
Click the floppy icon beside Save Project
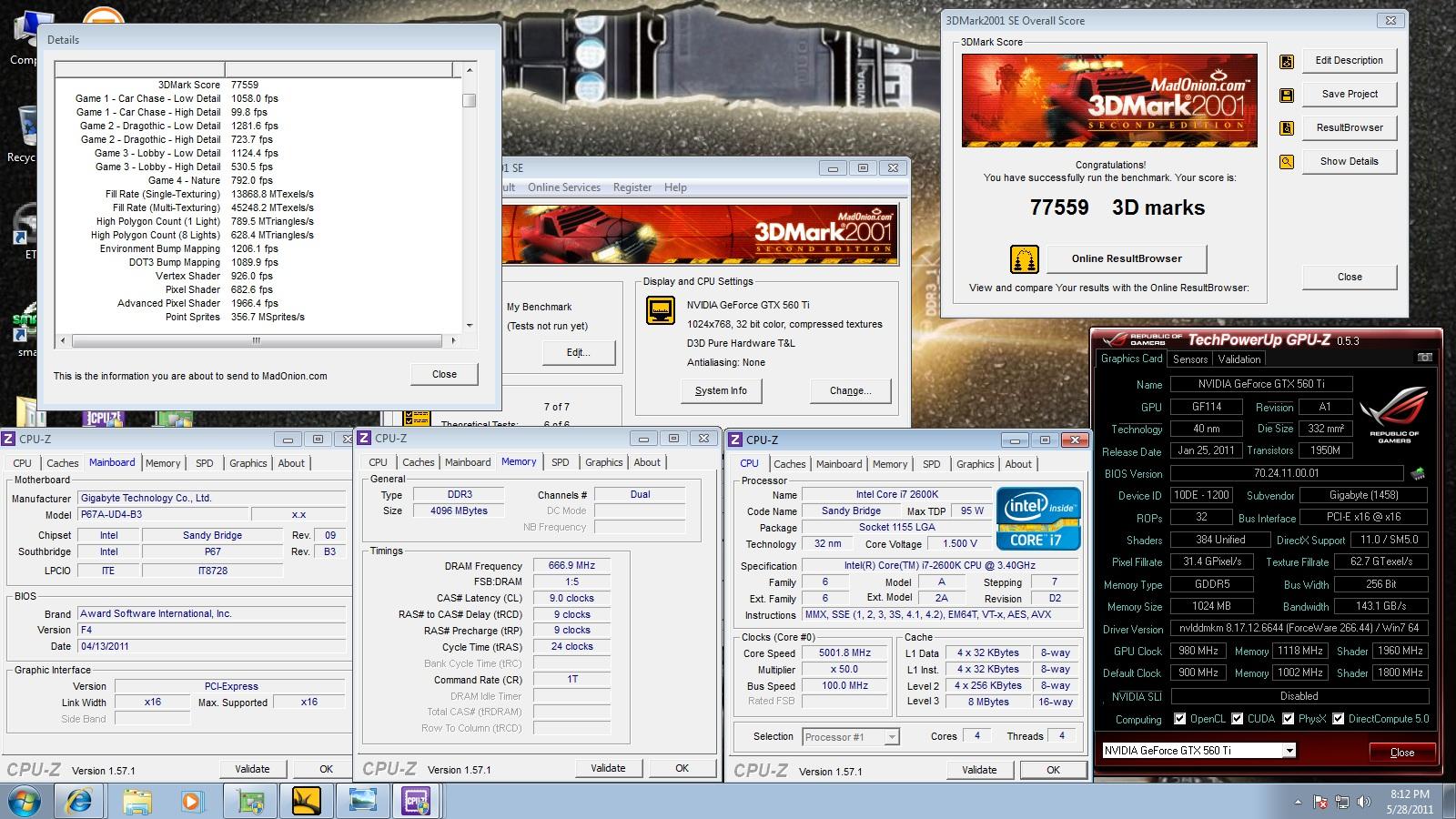click(1287, 95)
